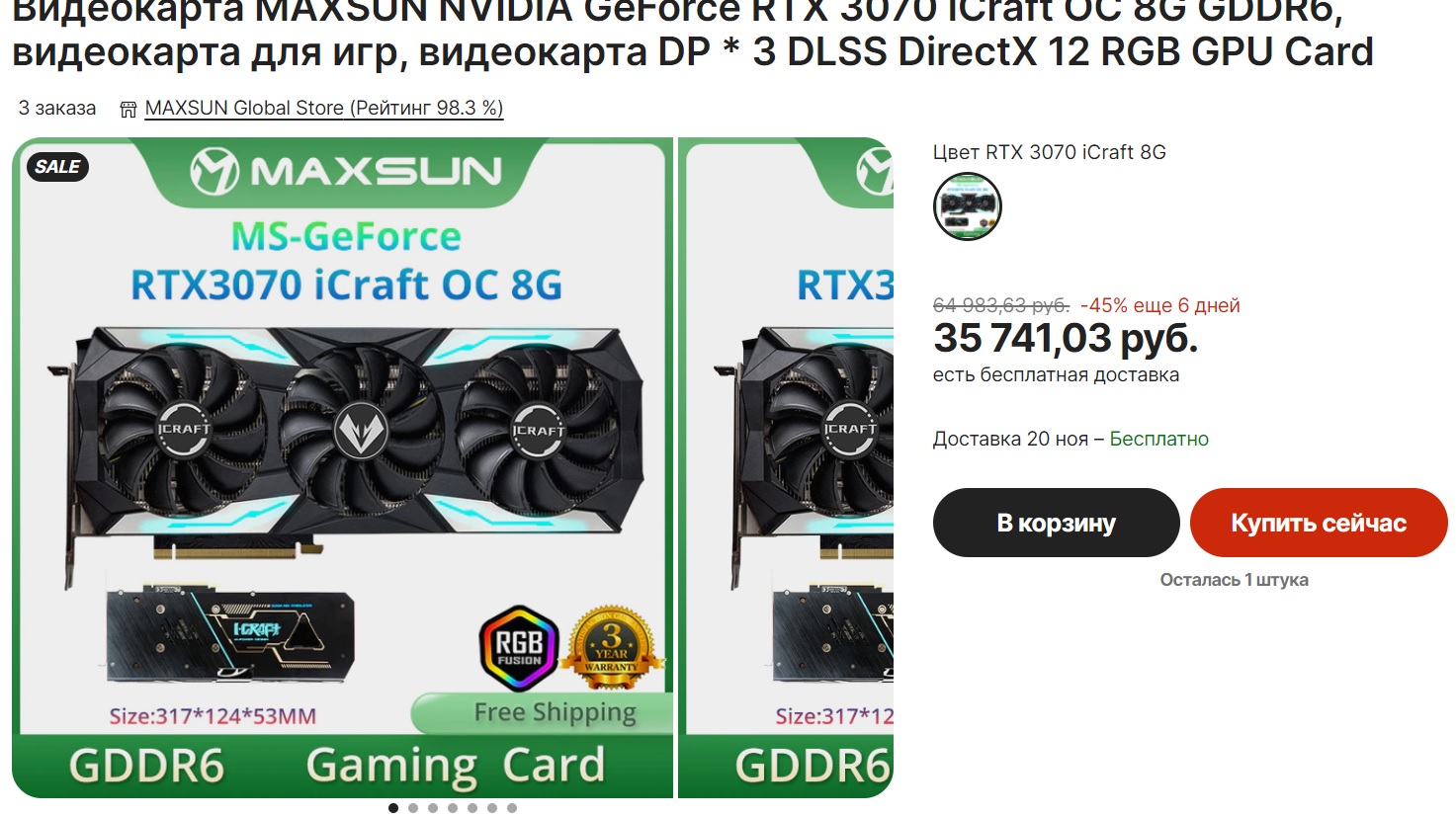Click the 3 заказа orders count
This screenshot has height=816, width=1456.
tap(57, 108)
